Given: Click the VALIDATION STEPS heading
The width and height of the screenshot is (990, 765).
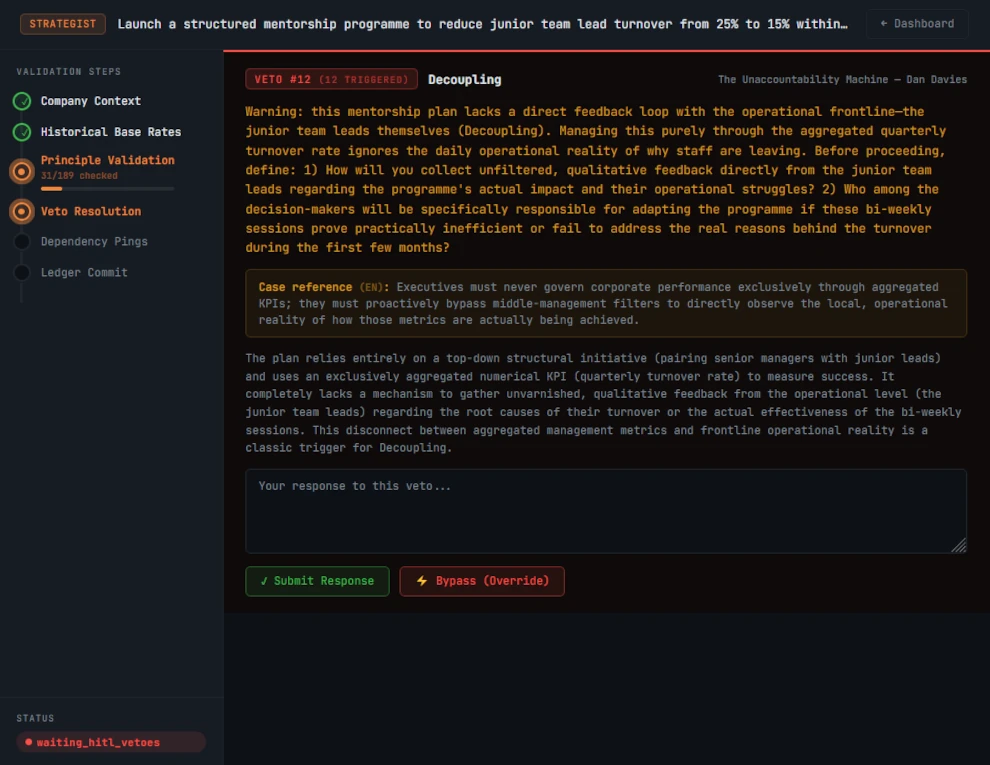Looking at the screenshot, I should click(69, 72).
